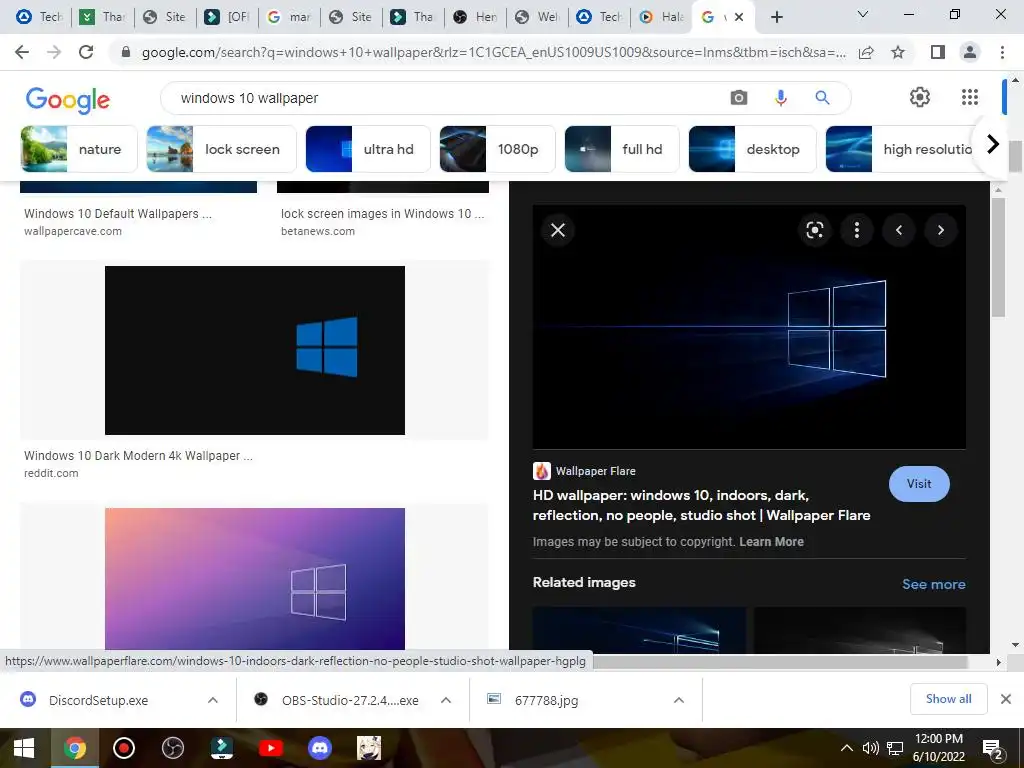Go to previous image in preview
Viewport: 1024px width, 768px height.
click(x=899, y=230)
